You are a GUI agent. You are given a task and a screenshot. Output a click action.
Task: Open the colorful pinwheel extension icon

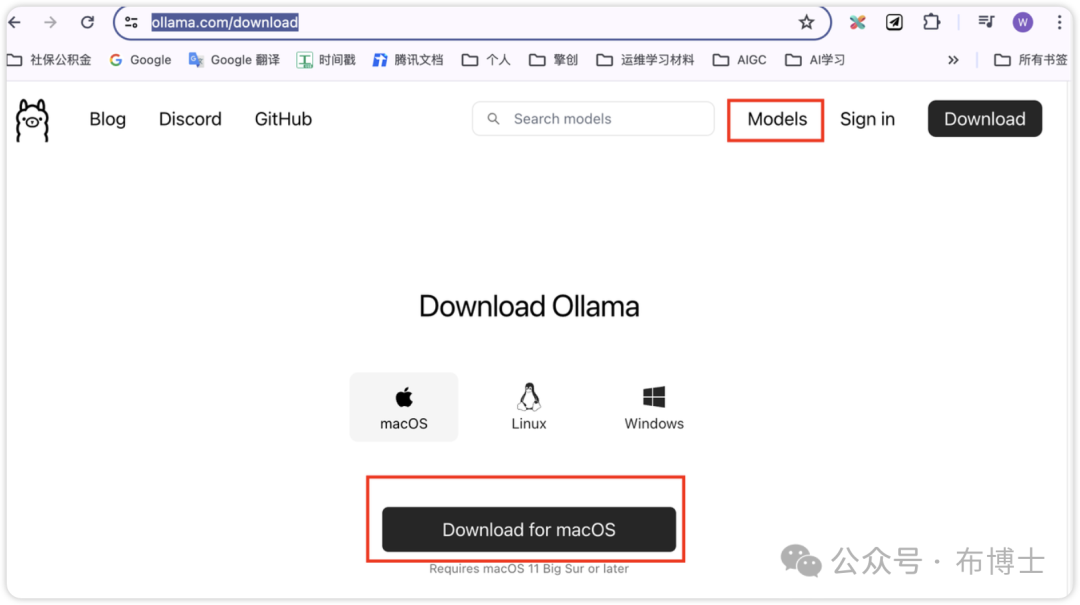pos(858,23)
